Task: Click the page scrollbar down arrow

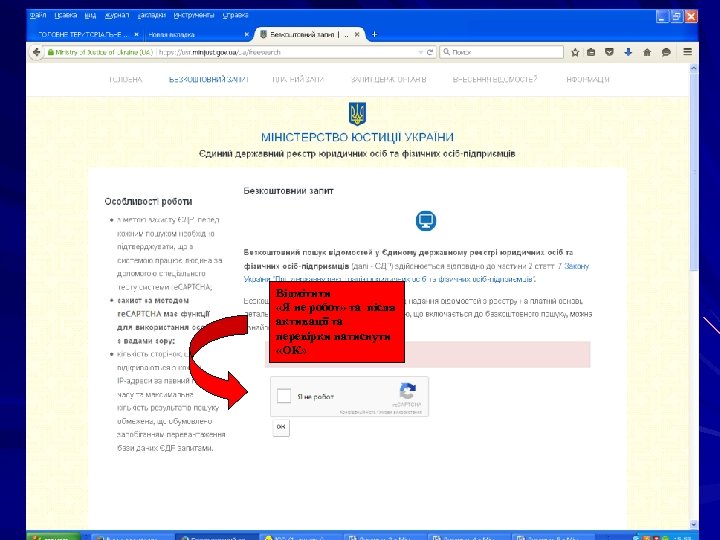Action: tap(693, 524)
